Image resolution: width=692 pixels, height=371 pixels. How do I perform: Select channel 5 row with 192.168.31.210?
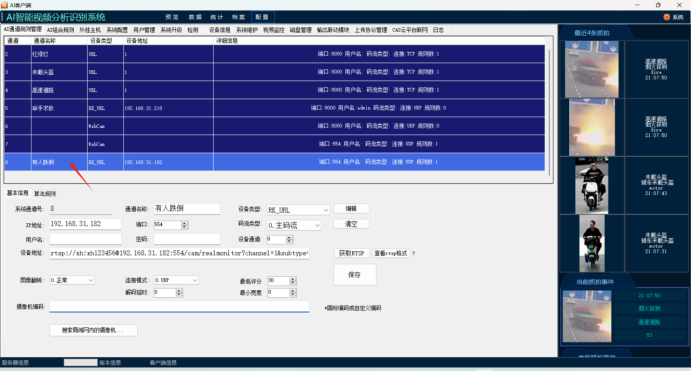point(275,108)
